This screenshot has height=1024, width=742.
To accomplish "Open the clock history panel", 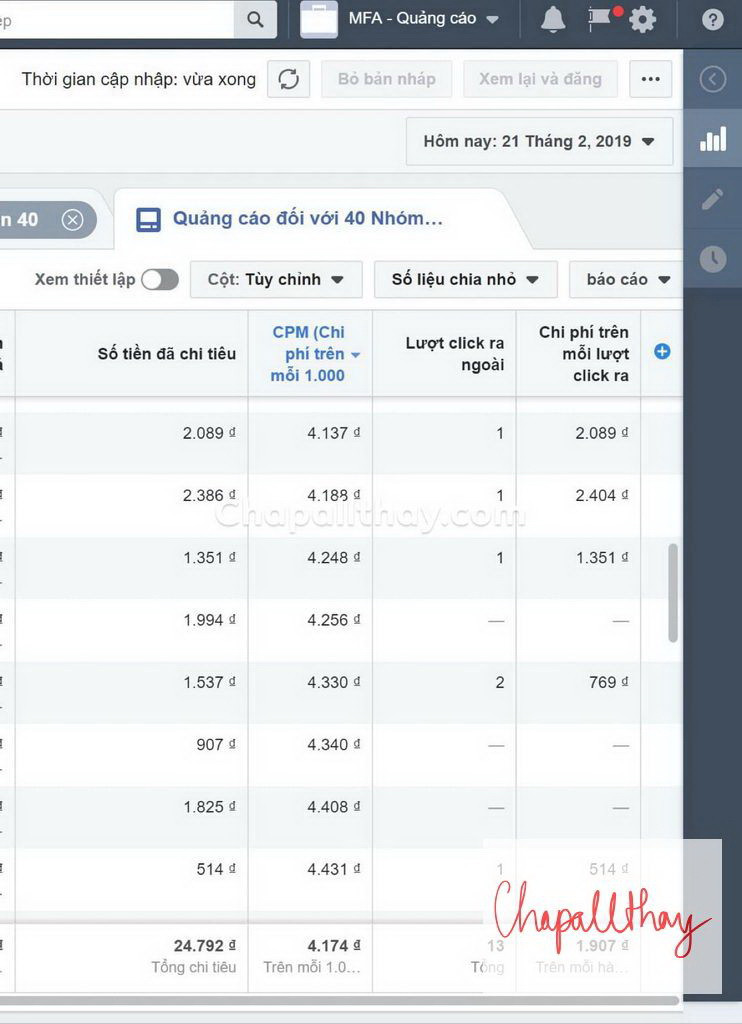I will (x=712, y=259).
